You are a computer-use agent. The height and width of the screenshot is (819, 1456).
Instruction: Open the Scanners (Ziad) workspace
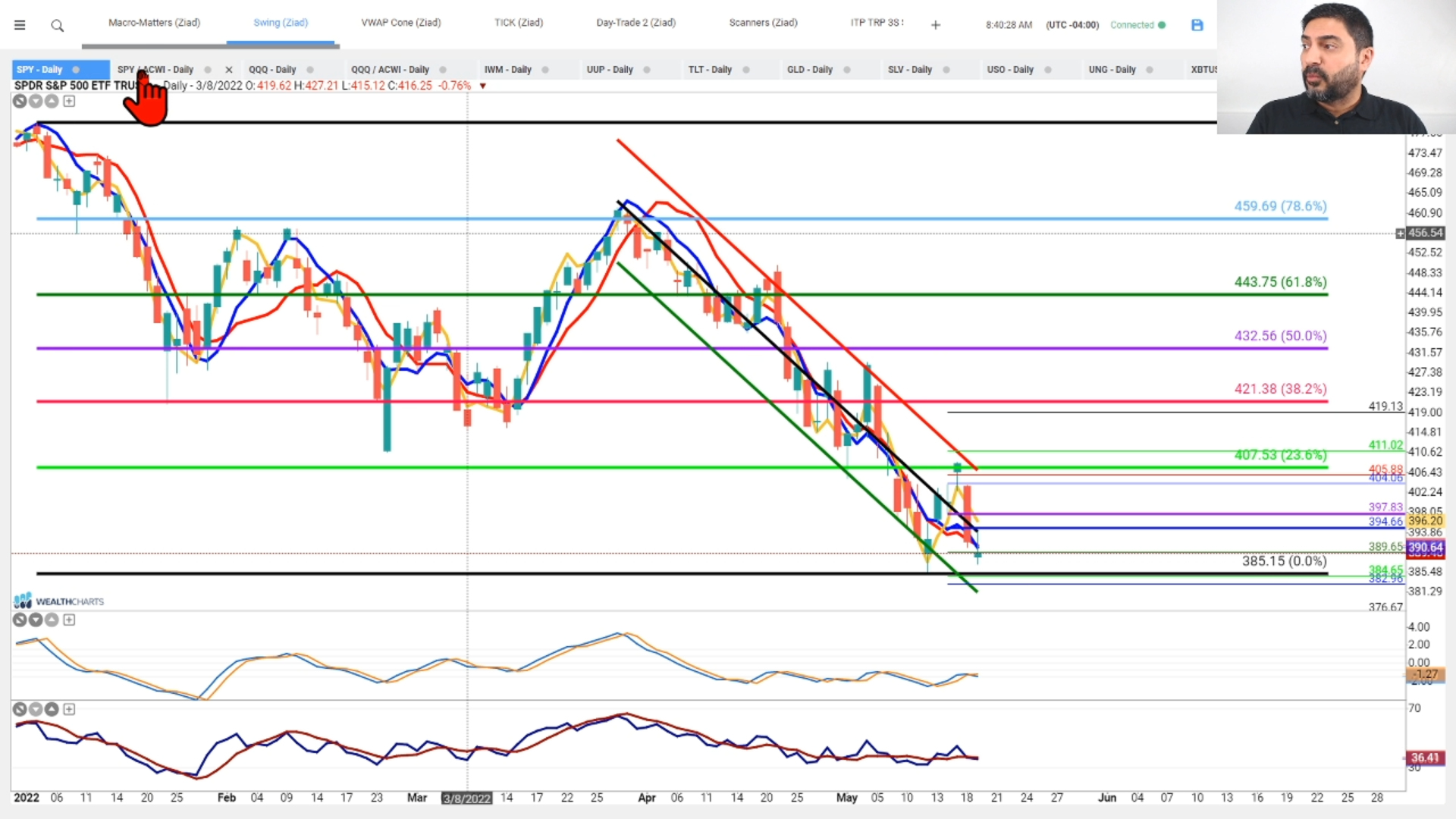(x=763, y=23)
